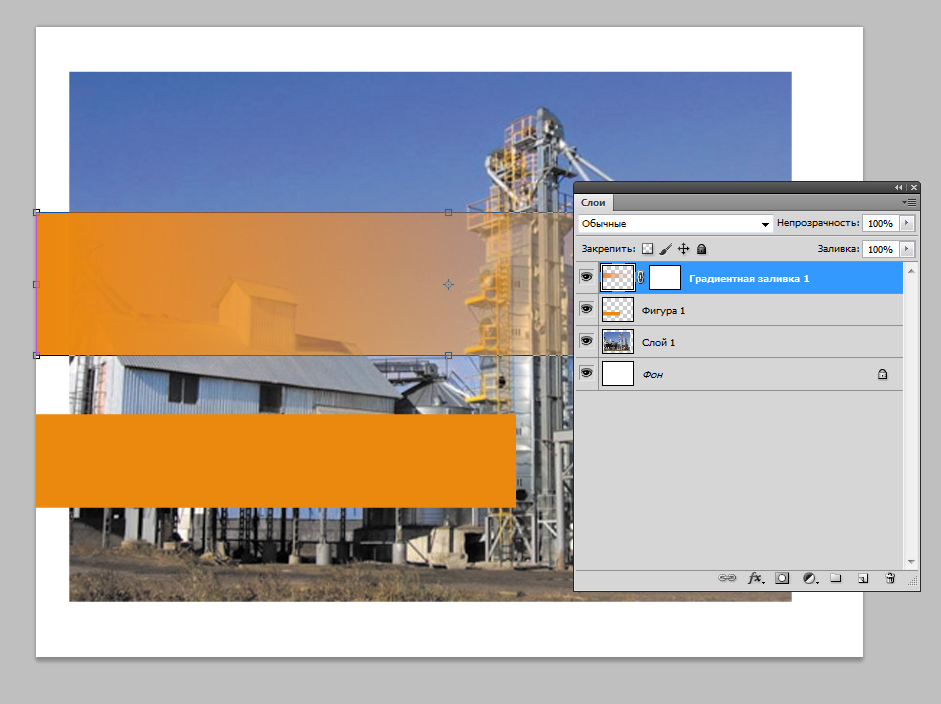Viewport: 941px width, 704px height.
Task: Create new fill or adjustment layer
Action: 810,578
